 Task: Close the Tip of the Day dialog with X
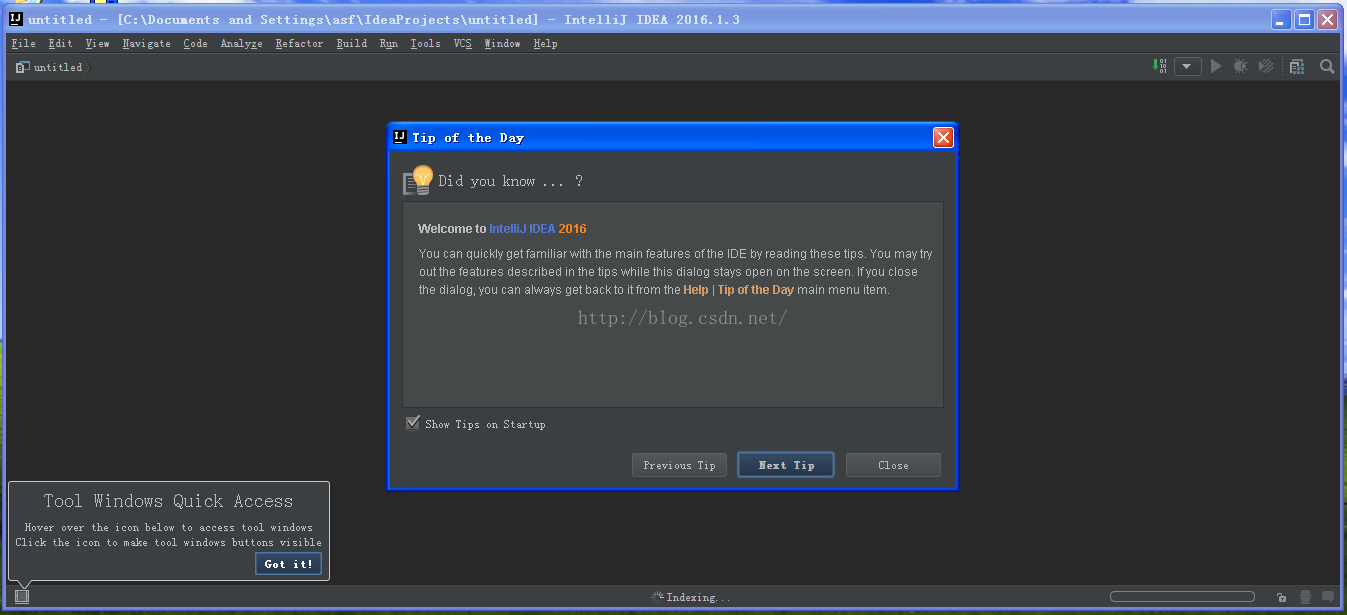[943, 137]
